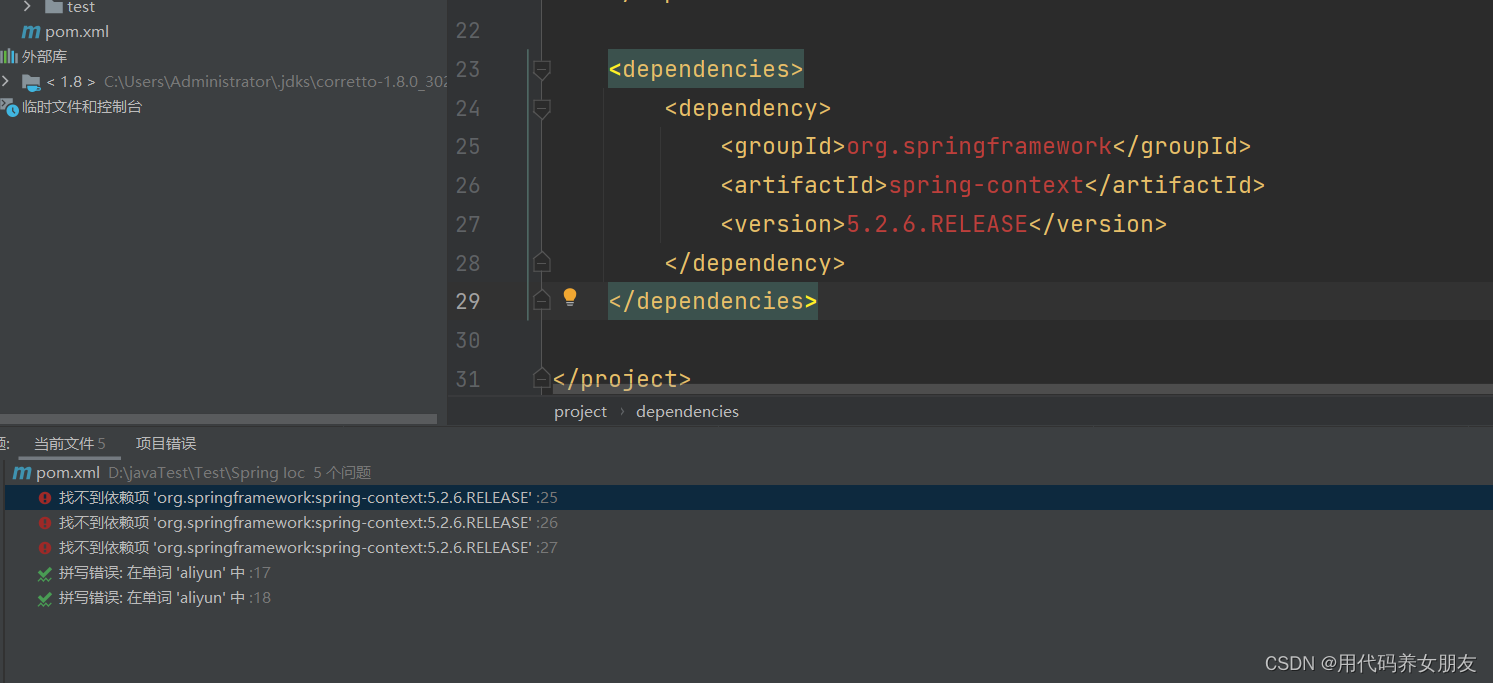Select the dependency-not-found error for line 27
The image size is (1493, 683).
point(749,547)
